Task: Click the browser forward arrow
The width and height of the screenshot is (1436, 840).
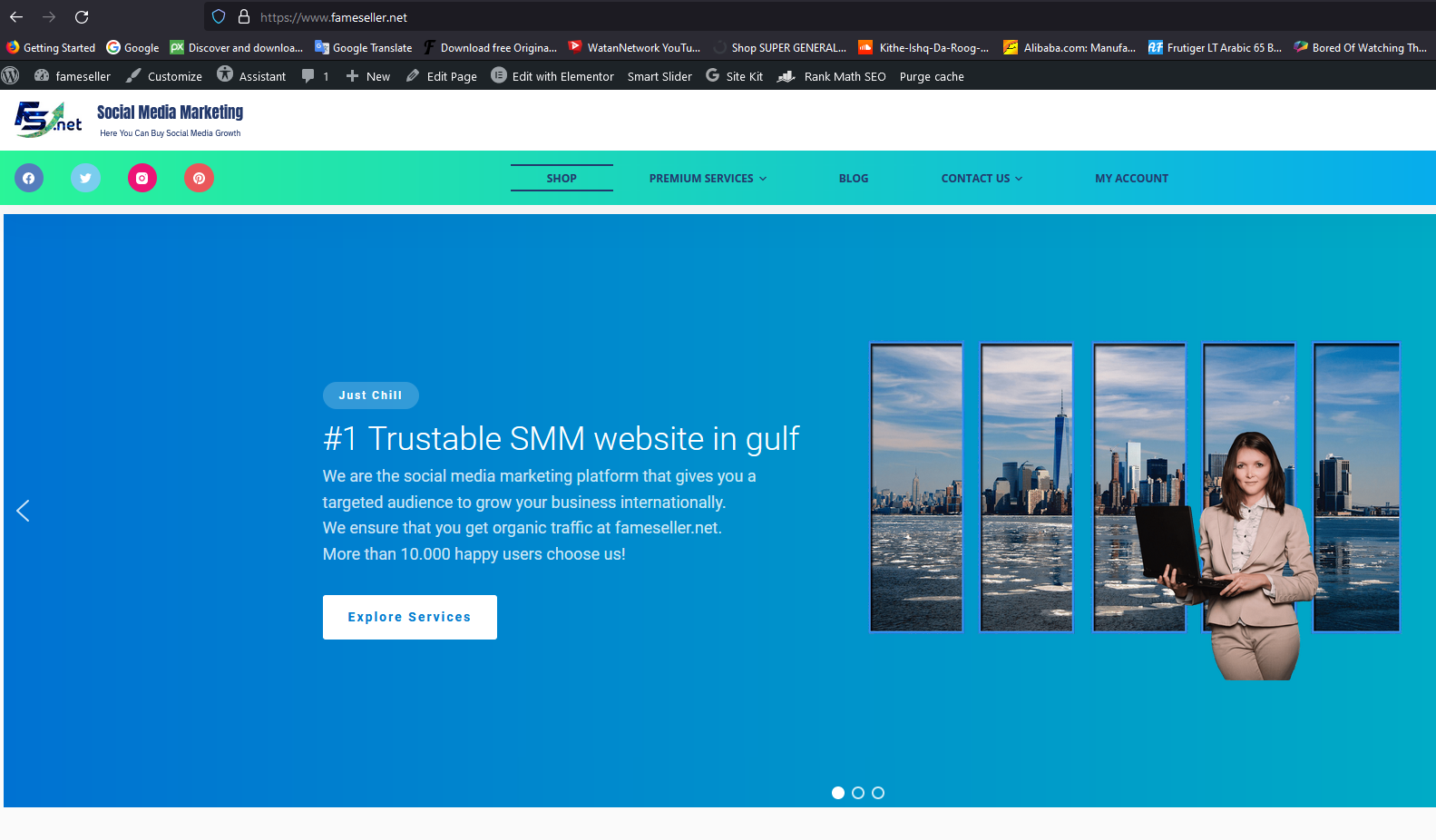Action: [49, 16]
